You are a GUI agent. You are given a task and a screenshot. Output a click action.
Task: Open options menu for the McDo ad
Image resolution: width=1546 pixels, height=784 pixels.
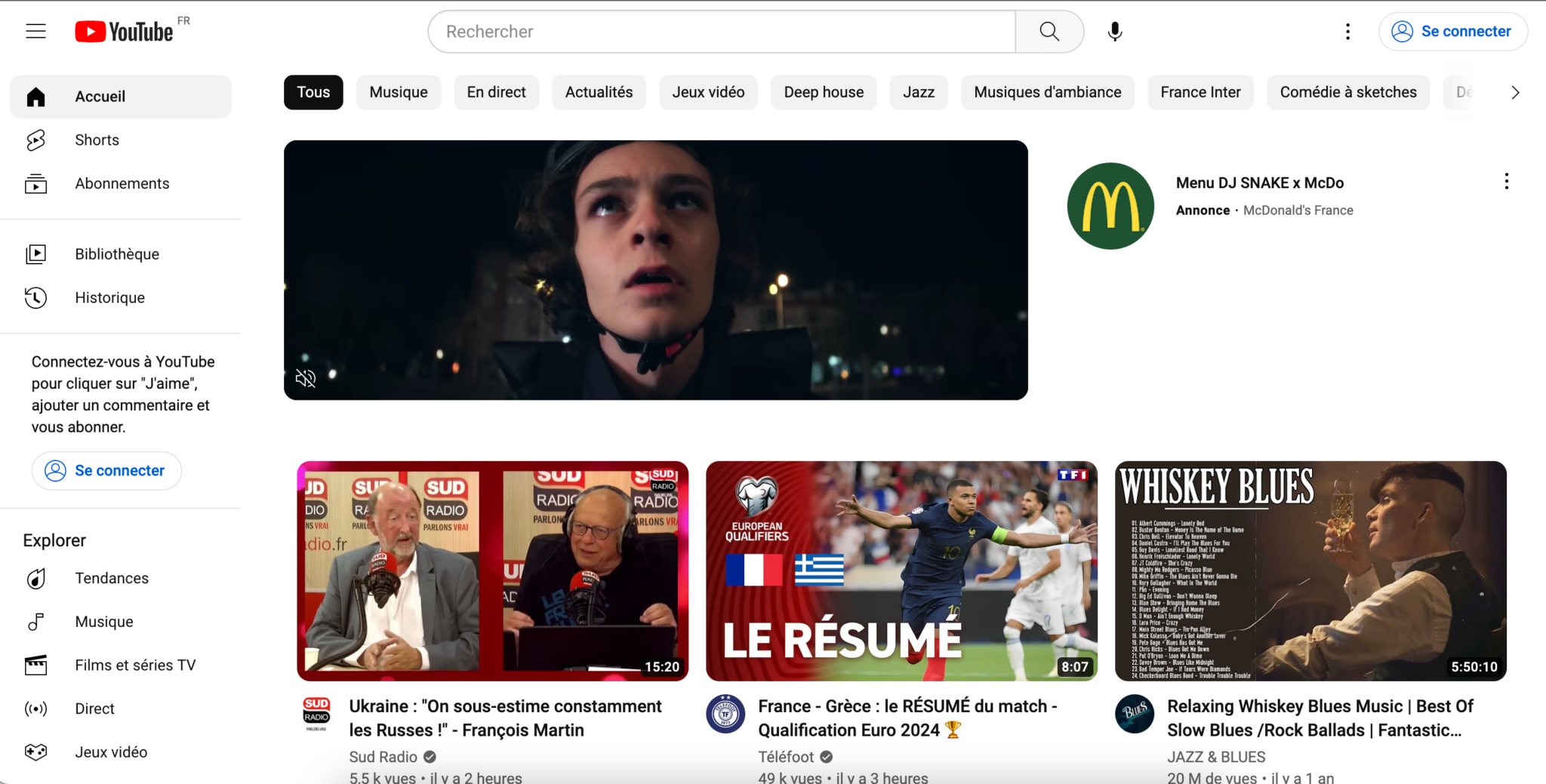(1506, 180)
